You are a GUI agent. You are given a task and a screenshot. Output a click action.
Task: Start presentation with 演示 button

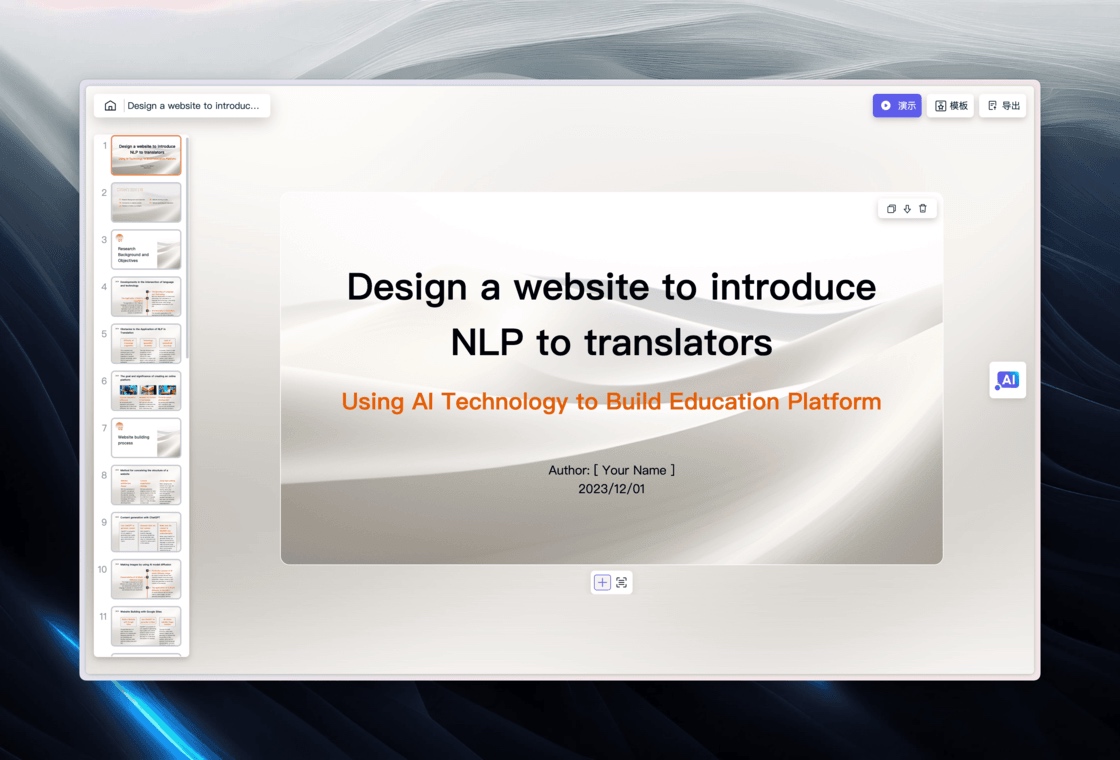pos(897,106)
